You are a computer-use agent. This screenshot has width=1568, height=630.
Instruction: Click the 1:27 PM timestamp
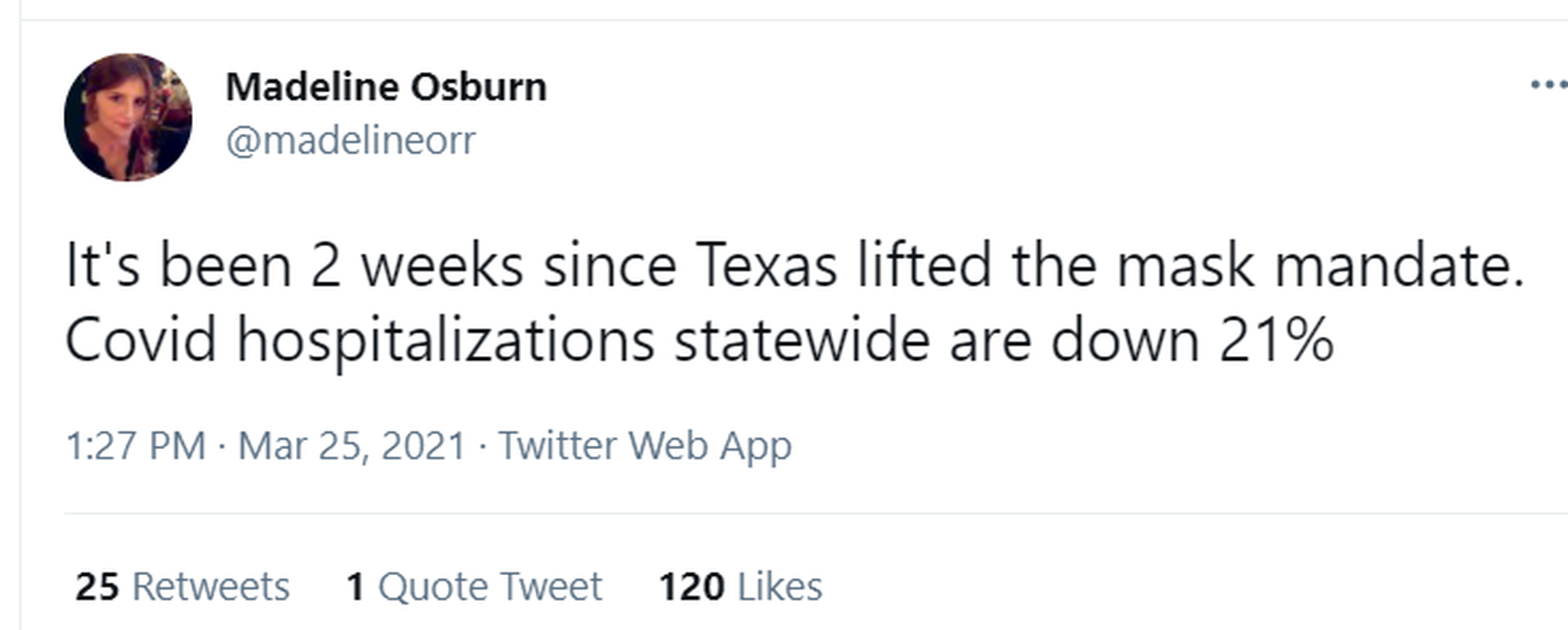pyautogui.click(x=135, y=446)
